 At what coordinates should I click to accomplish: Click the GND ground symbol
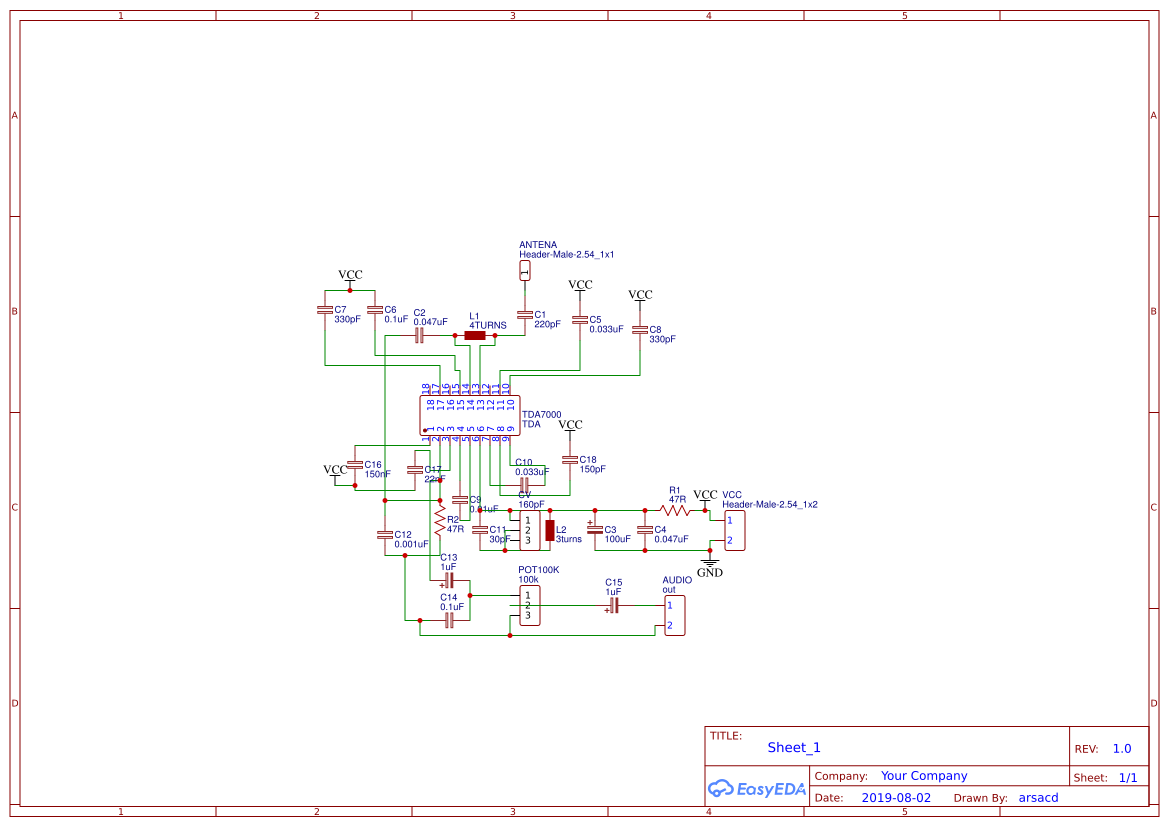coord(710,566)
